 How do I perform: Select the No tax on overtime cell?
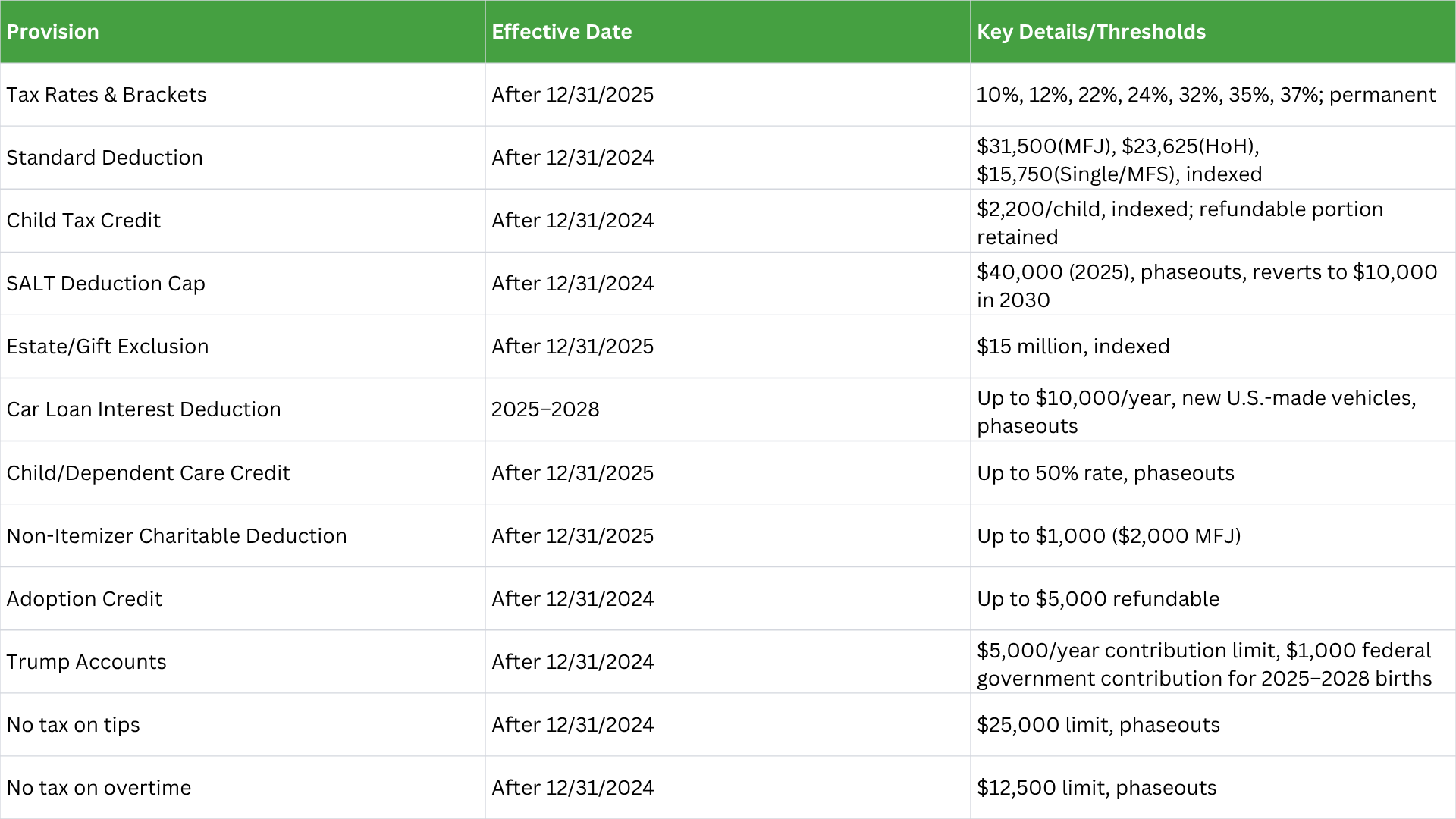[x=243, y=787]
